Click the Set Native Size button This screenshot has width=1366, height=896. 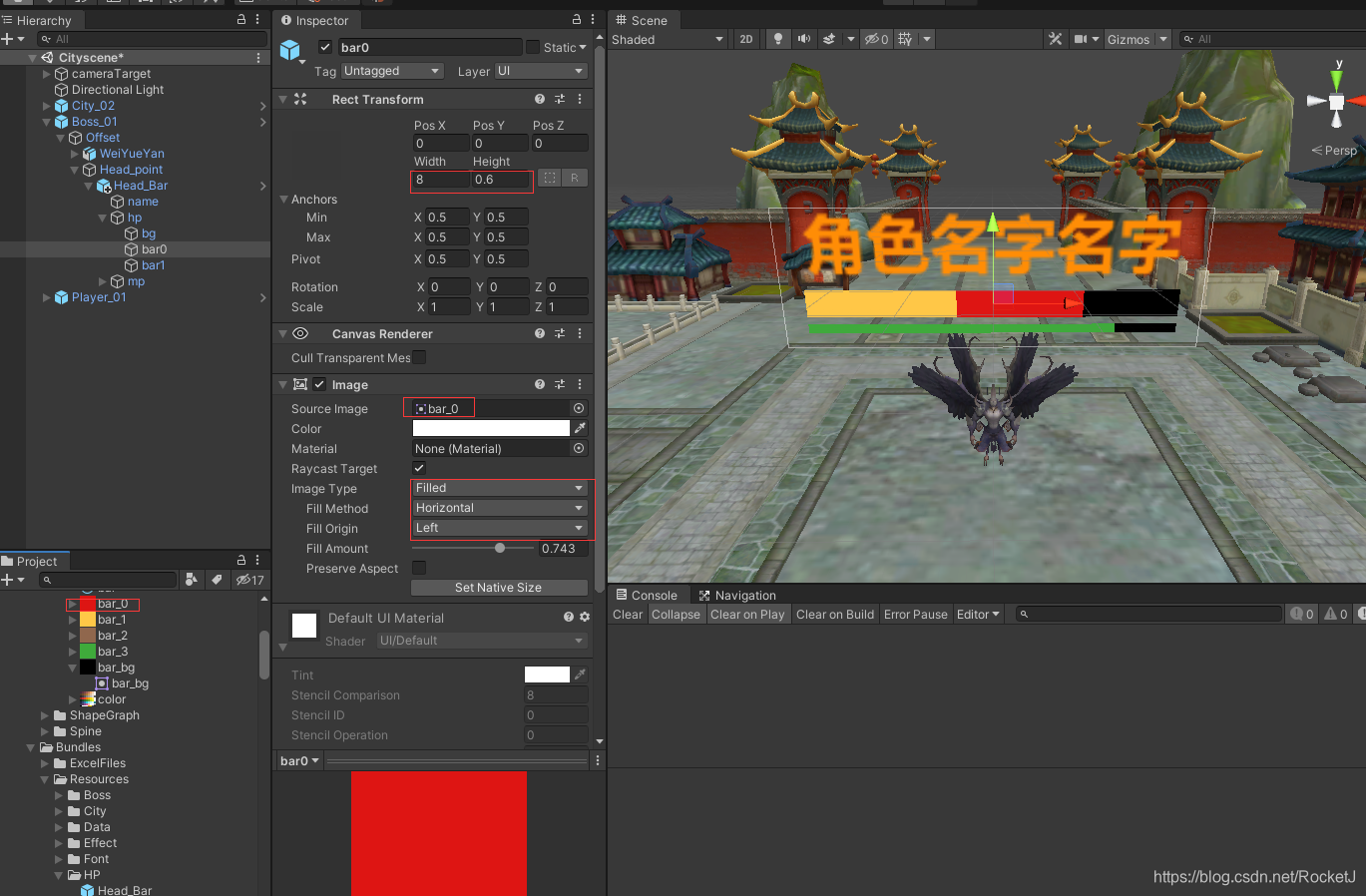tap(499, 588)
